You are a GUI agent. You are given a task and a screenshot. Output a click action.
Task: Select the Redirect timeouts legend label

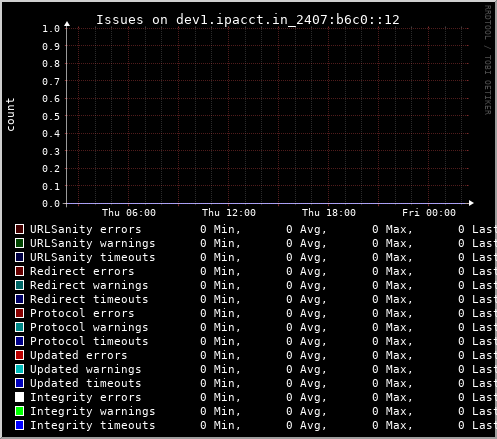(x=89, y=299)
